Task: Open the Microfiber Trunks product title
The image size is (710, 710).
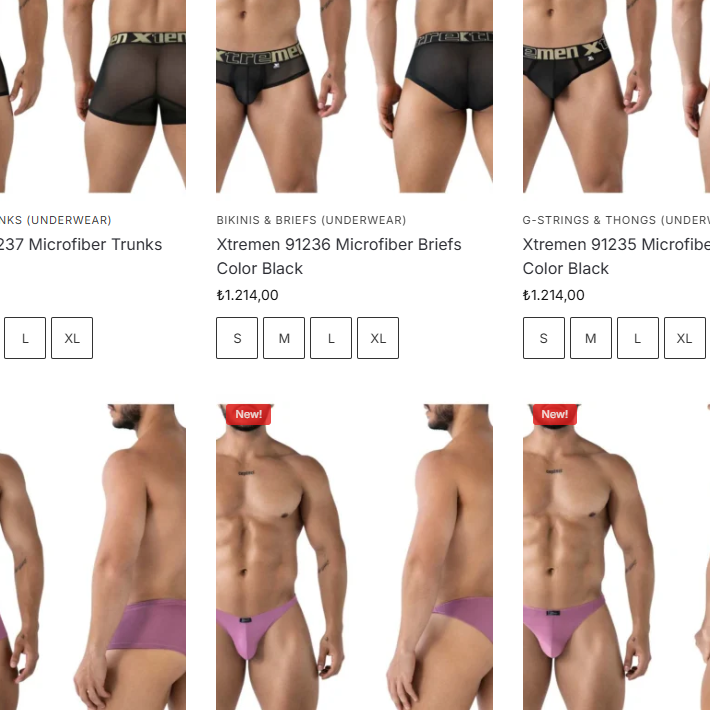Action: tap(81, 245)
